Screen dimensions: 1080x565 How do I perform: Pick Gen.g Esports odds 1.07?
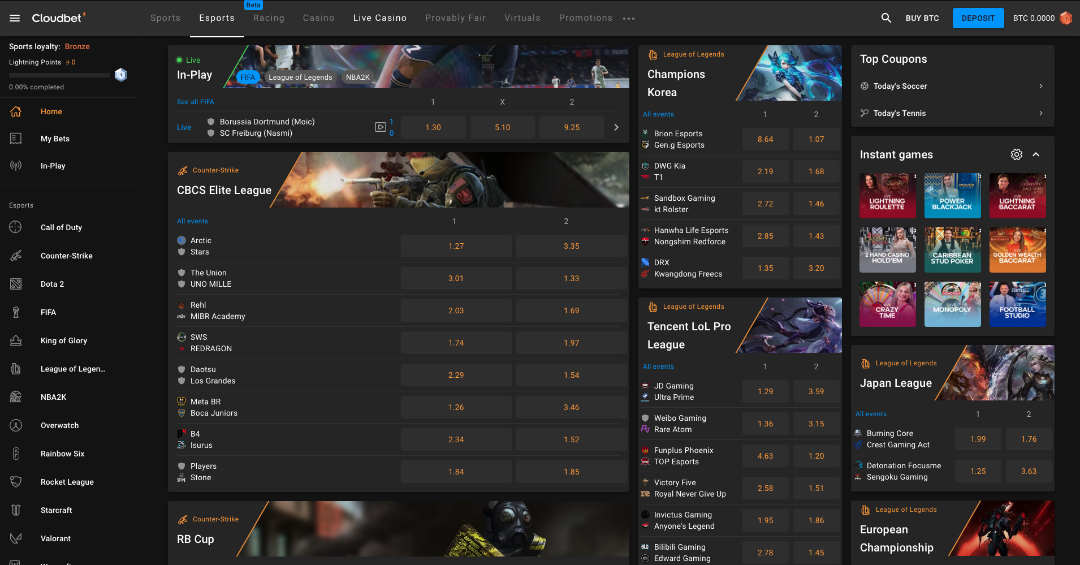pos(816,139)
